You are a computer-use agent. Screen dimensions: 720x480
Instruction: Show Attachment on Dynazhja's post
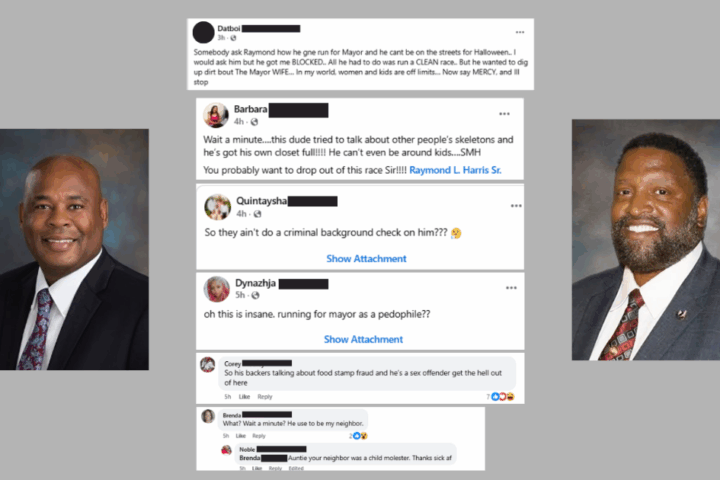(x=363, y=339)
